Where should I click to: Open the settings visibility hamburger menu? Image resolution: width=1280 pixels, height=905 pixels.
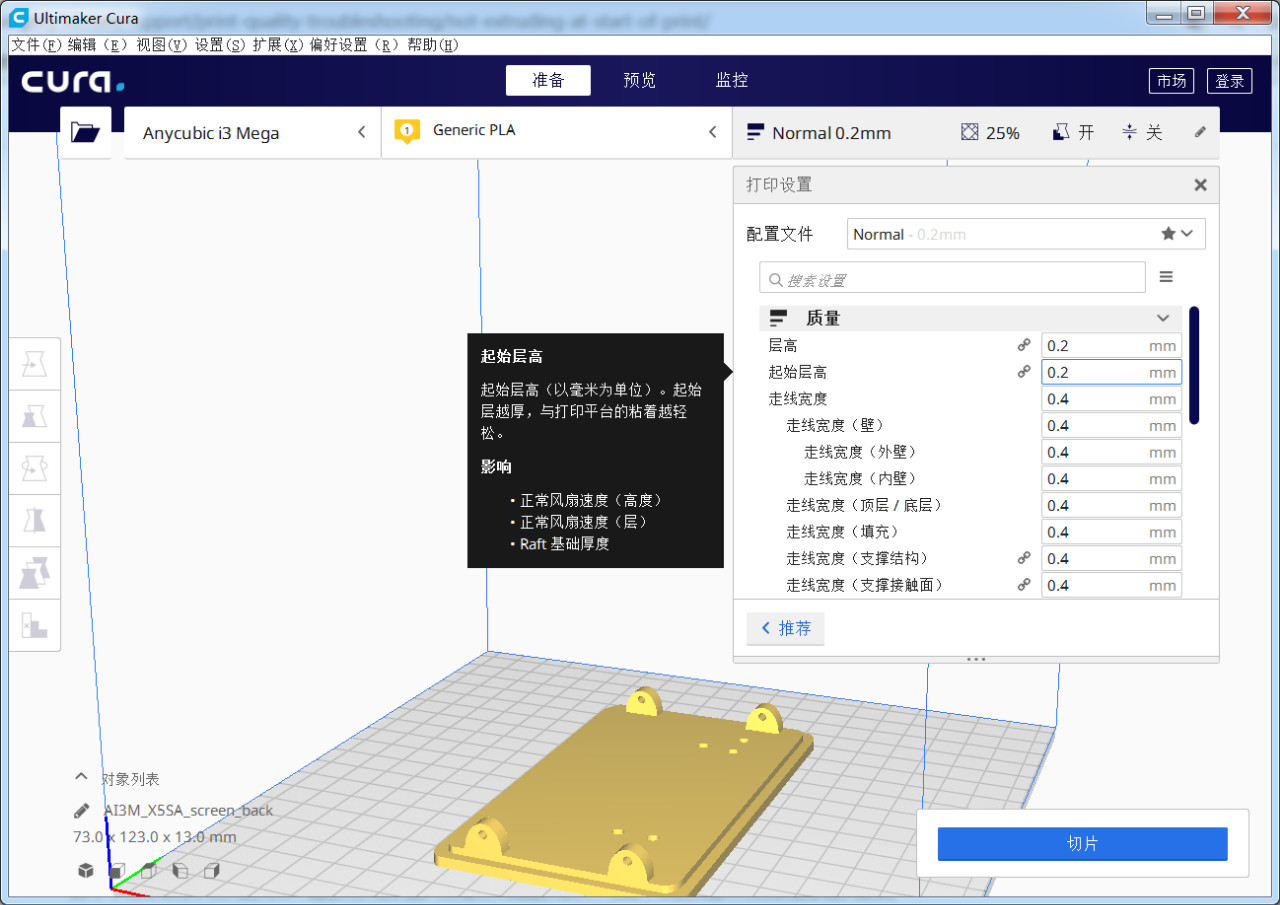tap(1166, 277)
